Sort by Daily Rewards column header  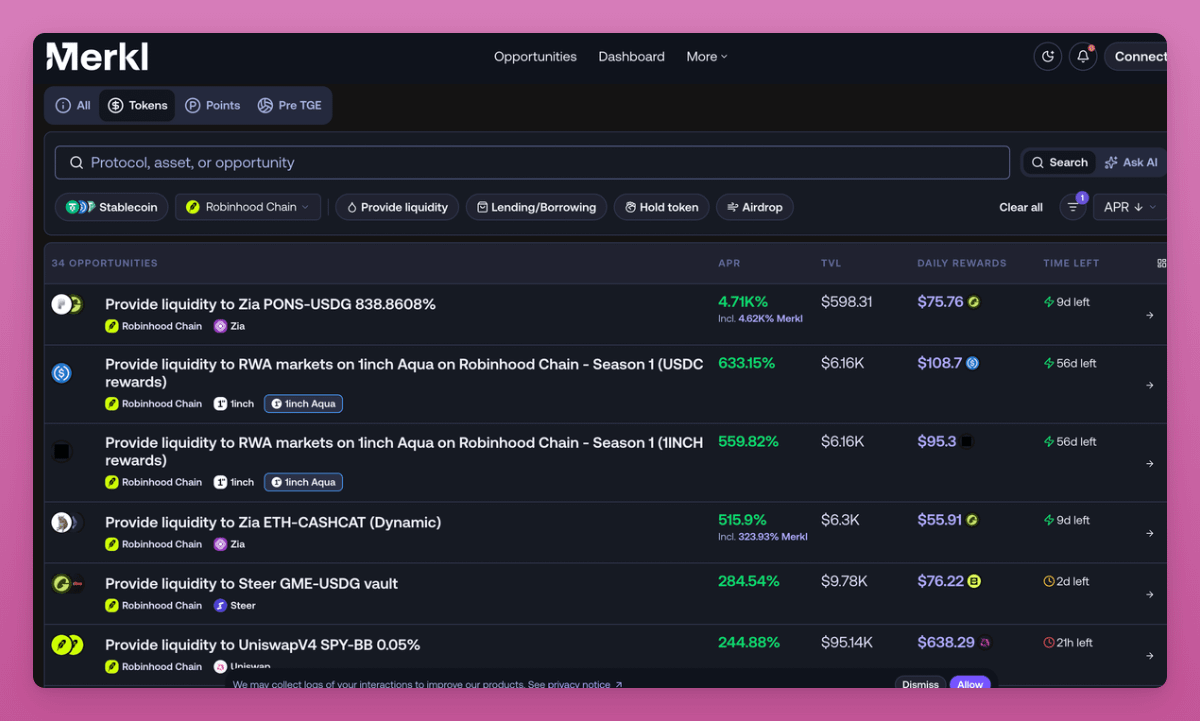[x=962, y=263]
